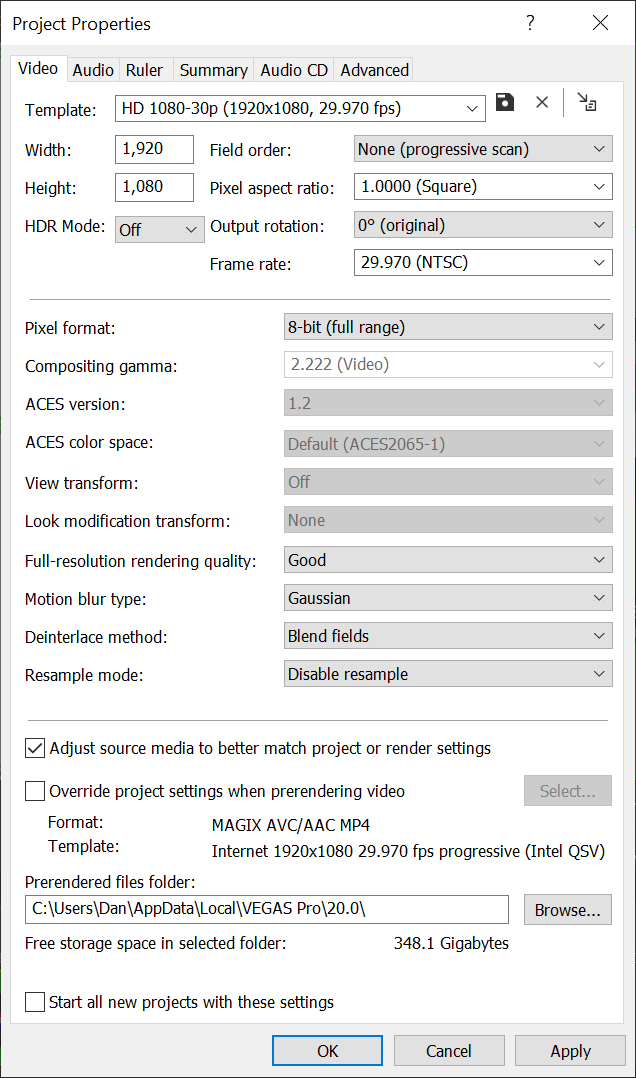
Task: Save the current template with the disk icon
Action: pos(505,103)
